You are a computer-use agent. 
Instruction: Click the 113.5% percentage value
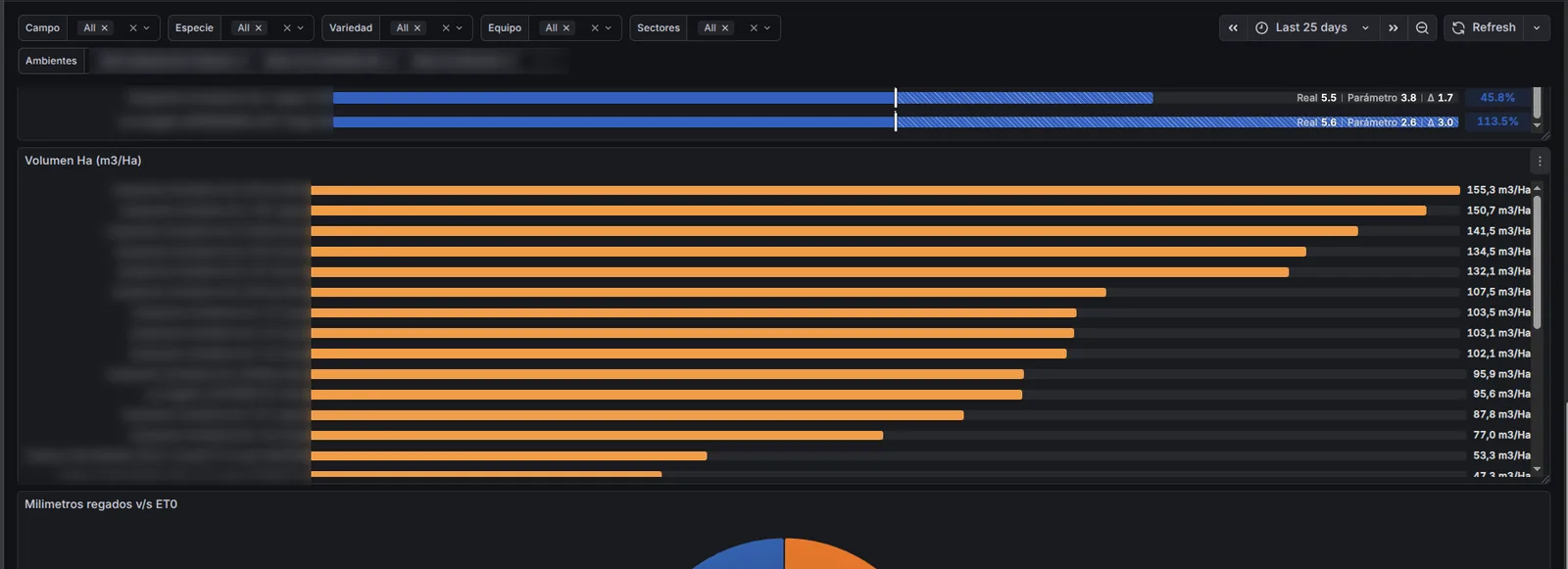click(1497, 121)
